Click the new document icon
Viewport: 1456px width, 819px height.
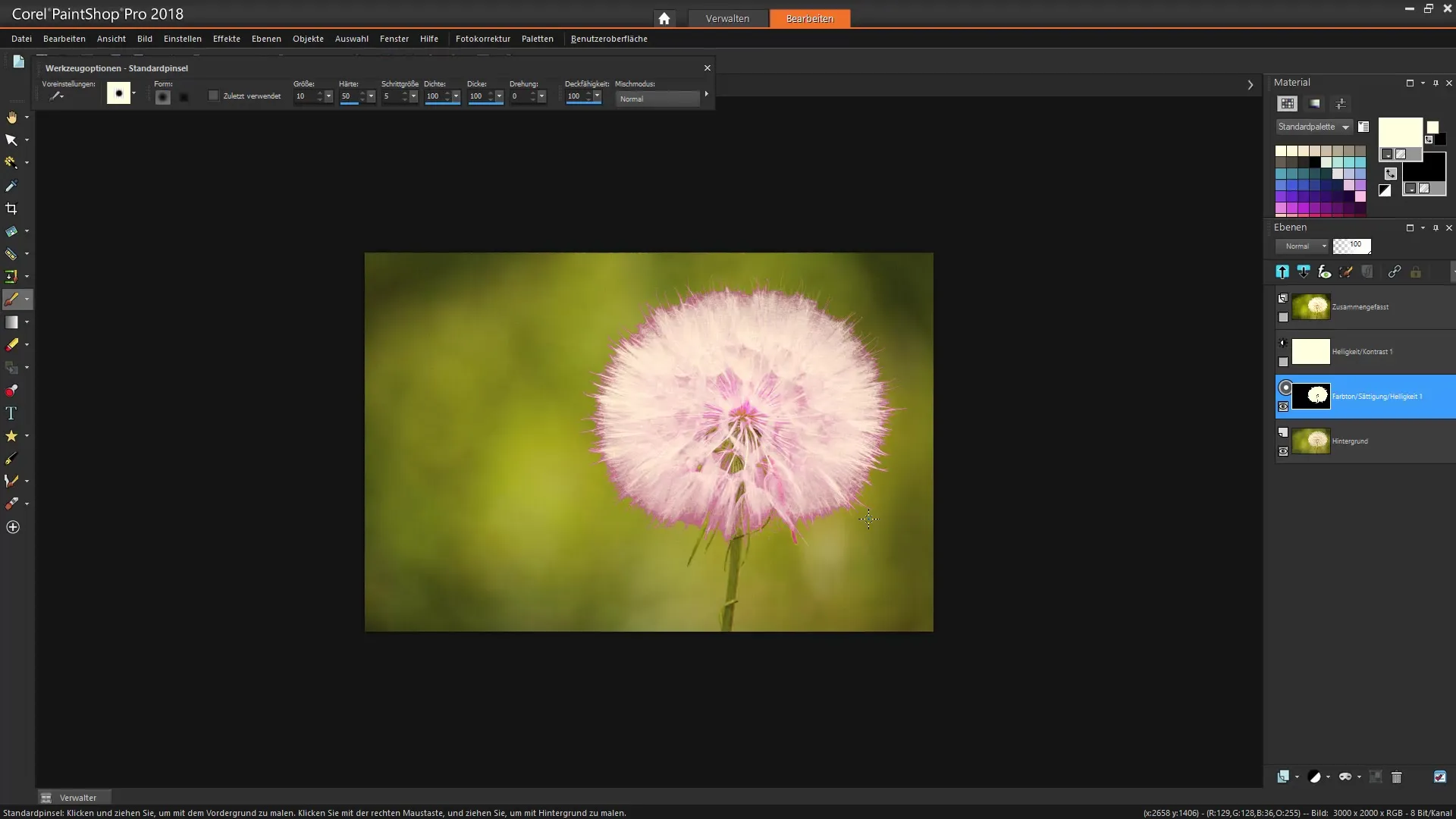tap(18, 62)
